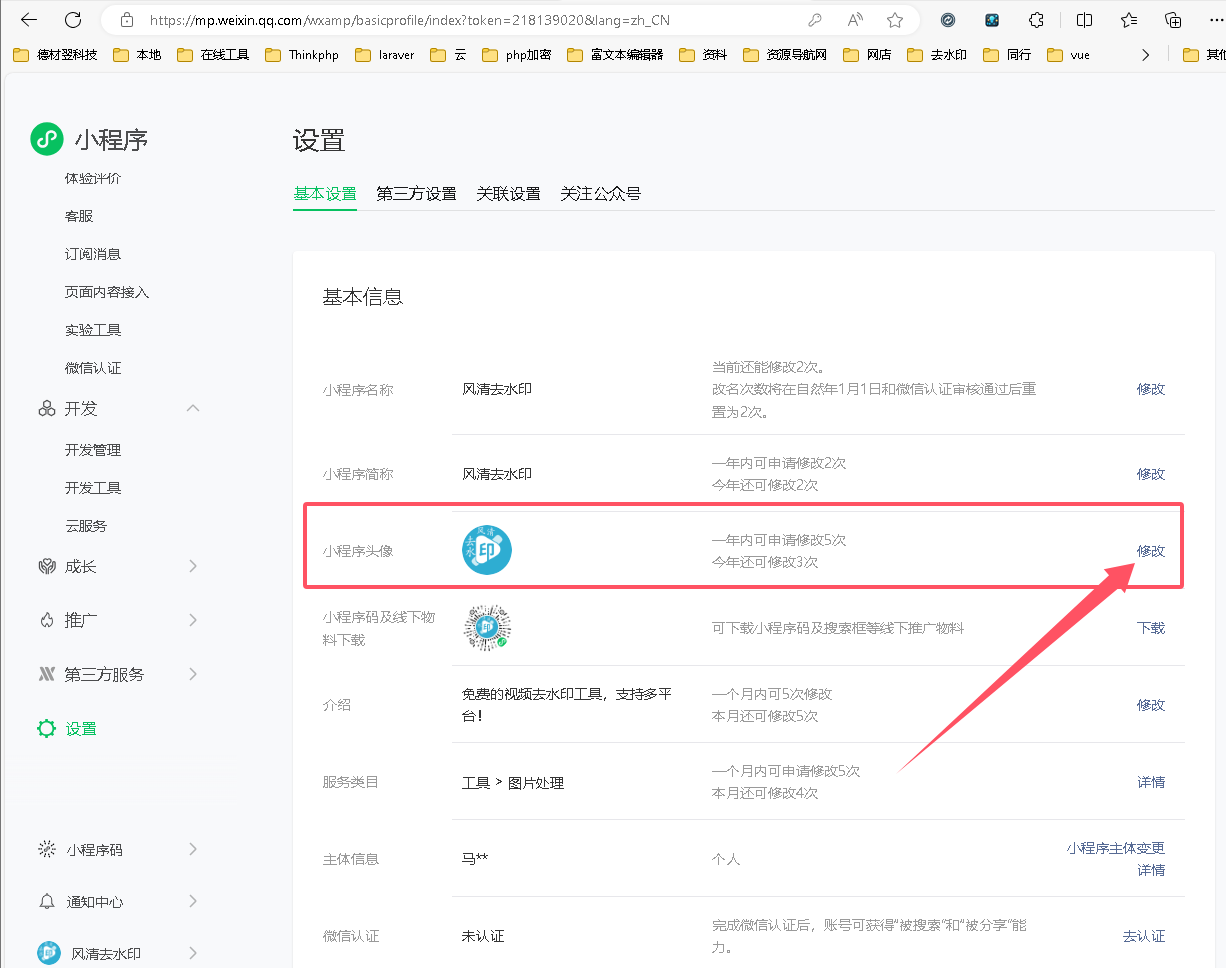
Task: Click the green 设置 gear icon
Action: [x=46, y=728]
